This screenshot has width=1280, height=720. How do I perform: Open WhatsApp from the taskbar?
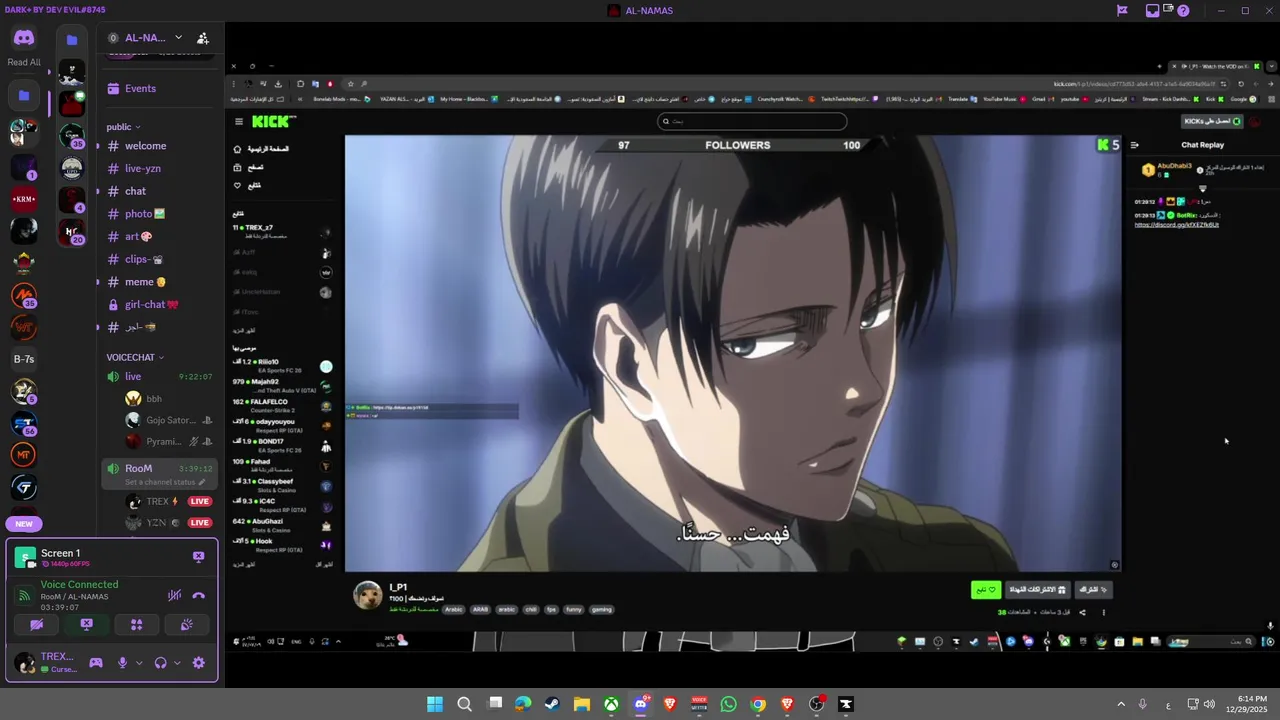tap(728, 704)
